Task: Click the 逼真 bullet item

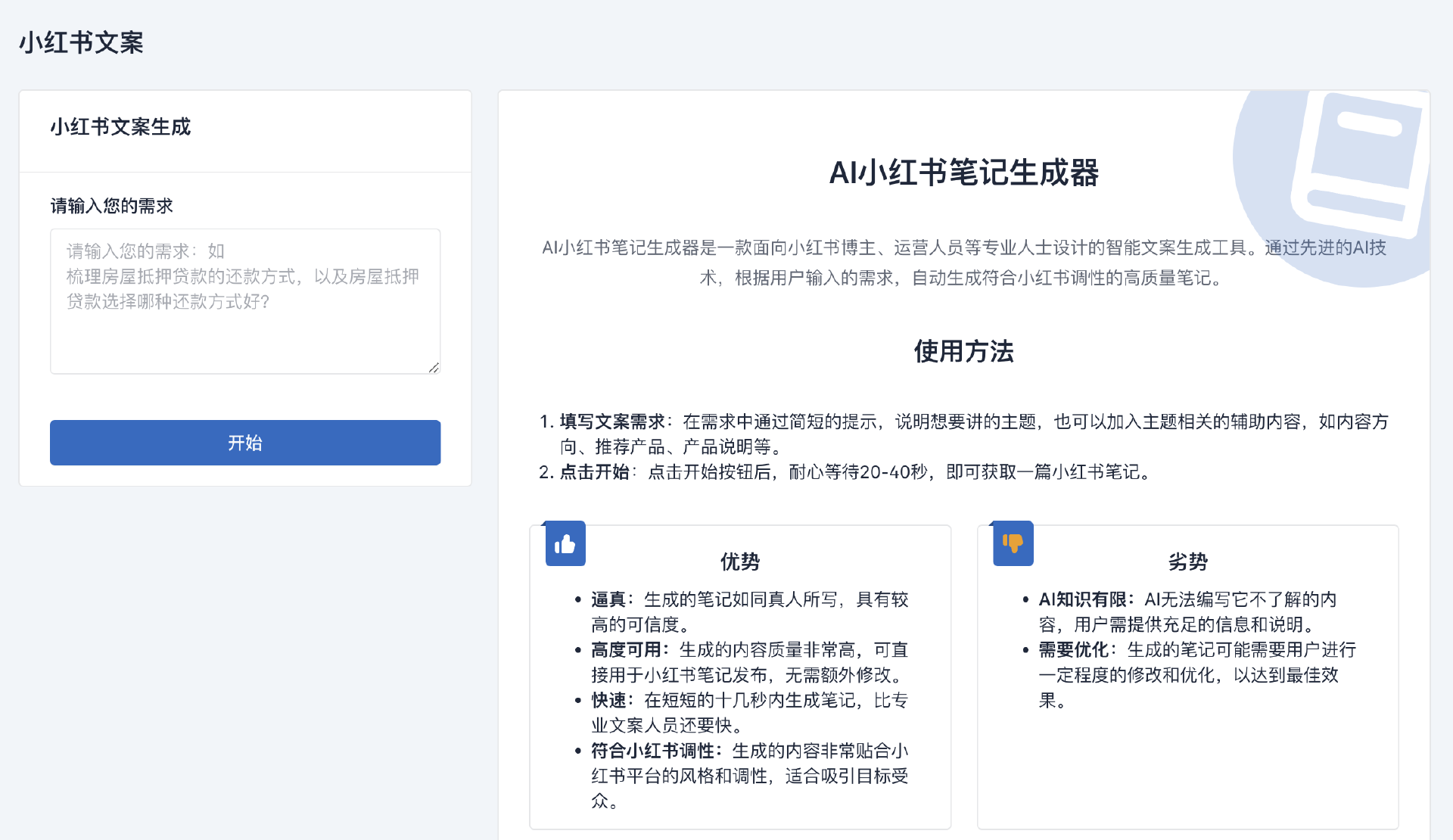Action: (x=749, y=611)
